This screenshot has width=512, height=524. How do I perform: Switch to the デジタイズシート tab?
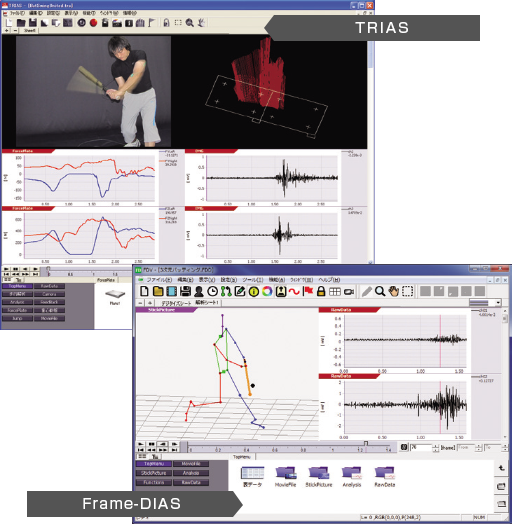(x=176, y=303)
